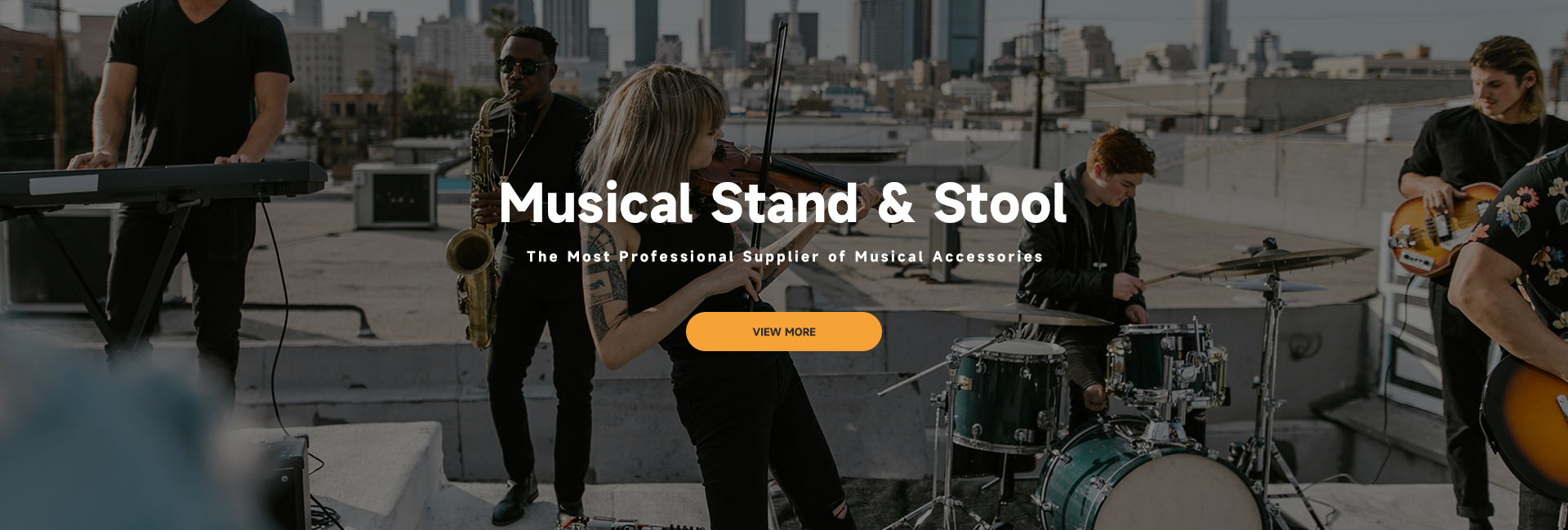Click the word Musical in the headline

(x=596, y=203)
